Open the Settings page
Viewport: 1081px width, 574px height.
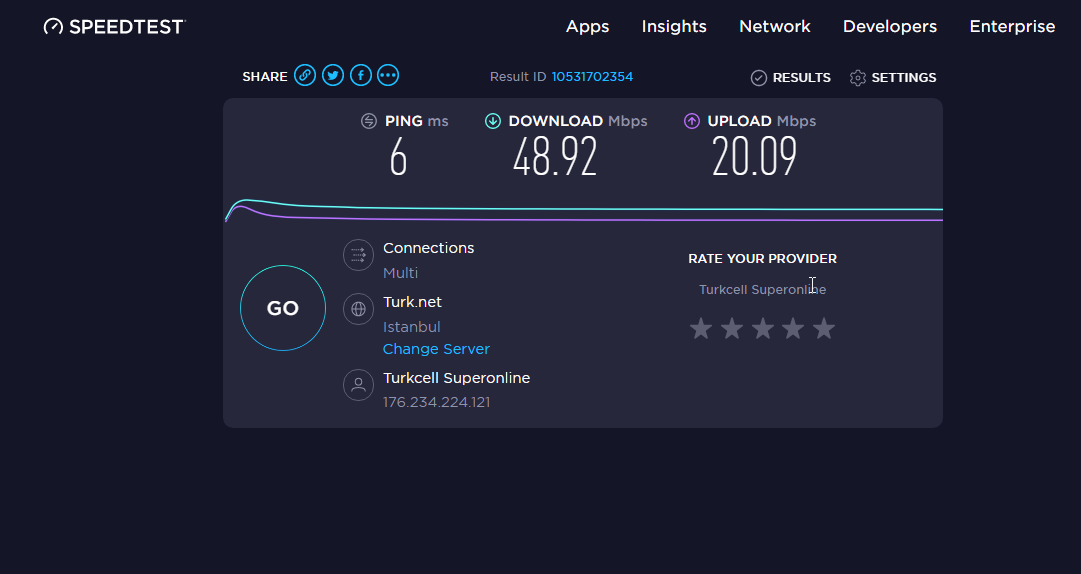coord(893,77)
